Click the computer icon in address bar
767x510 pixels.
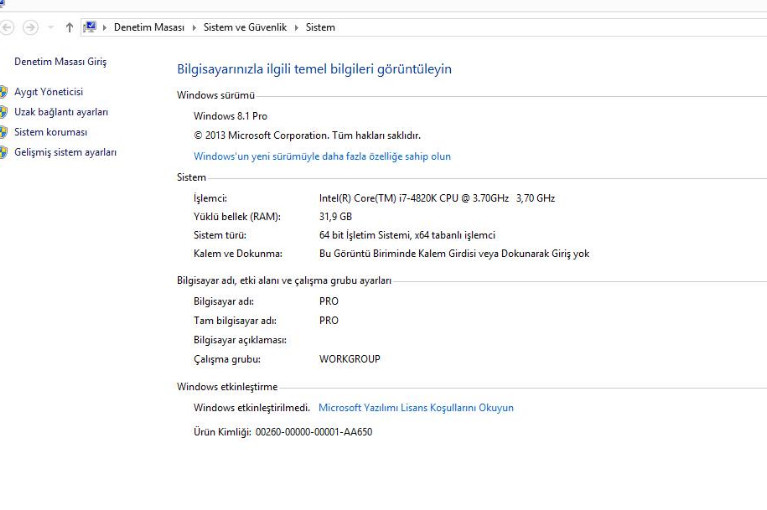pos(90,27)
